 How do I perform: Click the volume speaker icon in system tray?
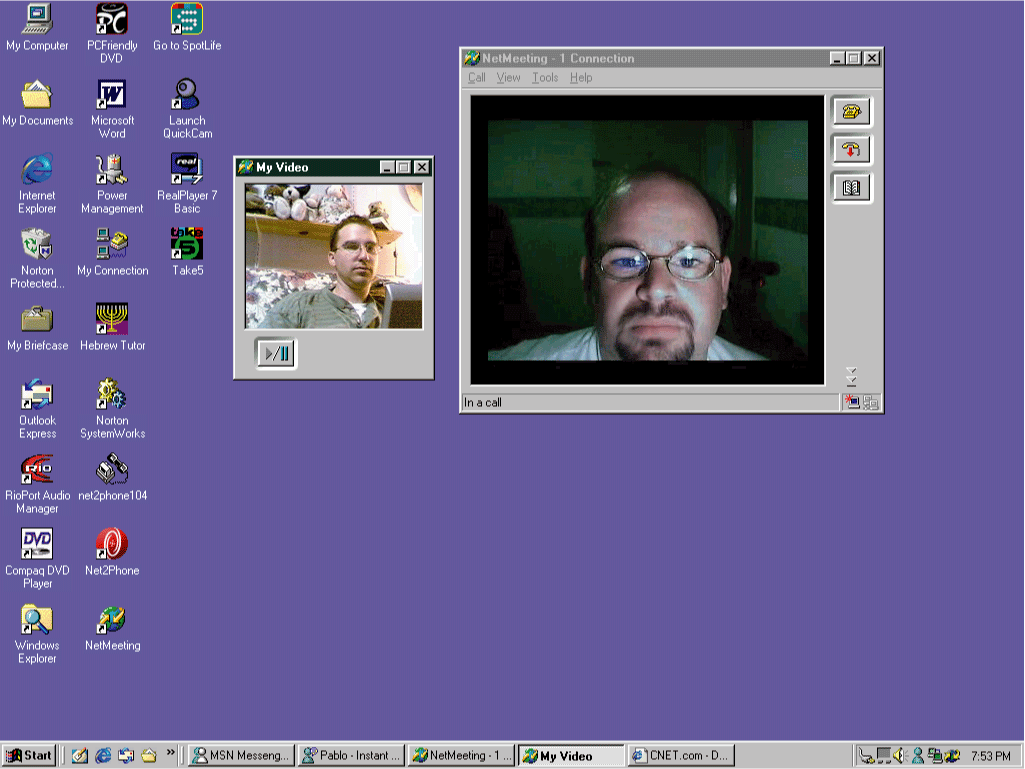[900, 755]
